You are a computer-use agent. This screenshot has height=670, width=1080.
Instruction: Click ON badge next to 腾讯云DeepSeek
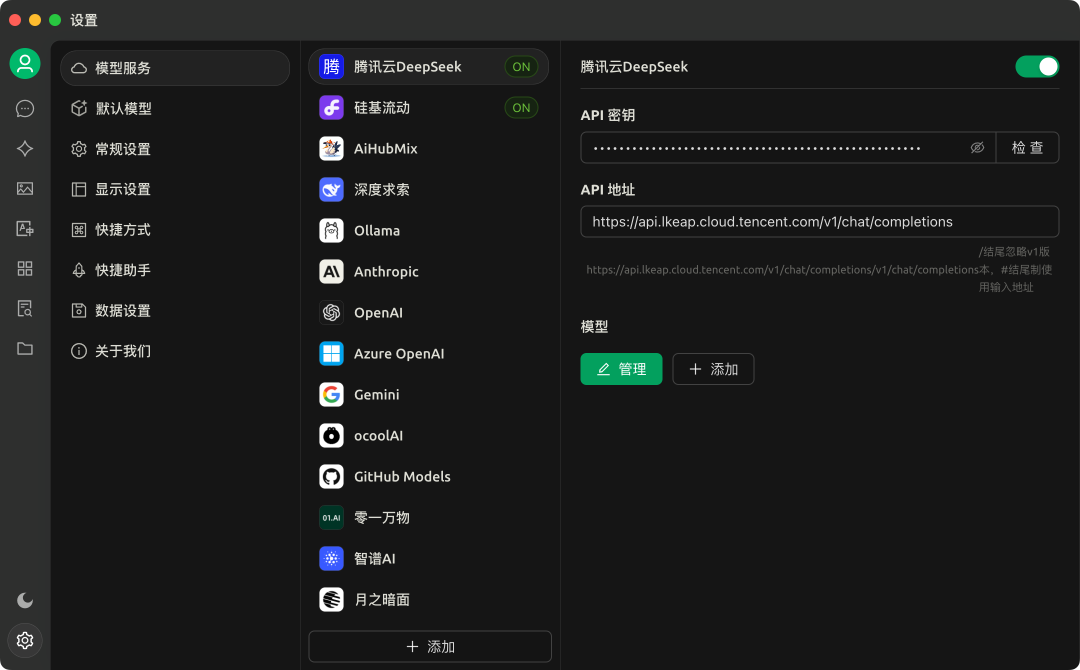pos(521,67)
